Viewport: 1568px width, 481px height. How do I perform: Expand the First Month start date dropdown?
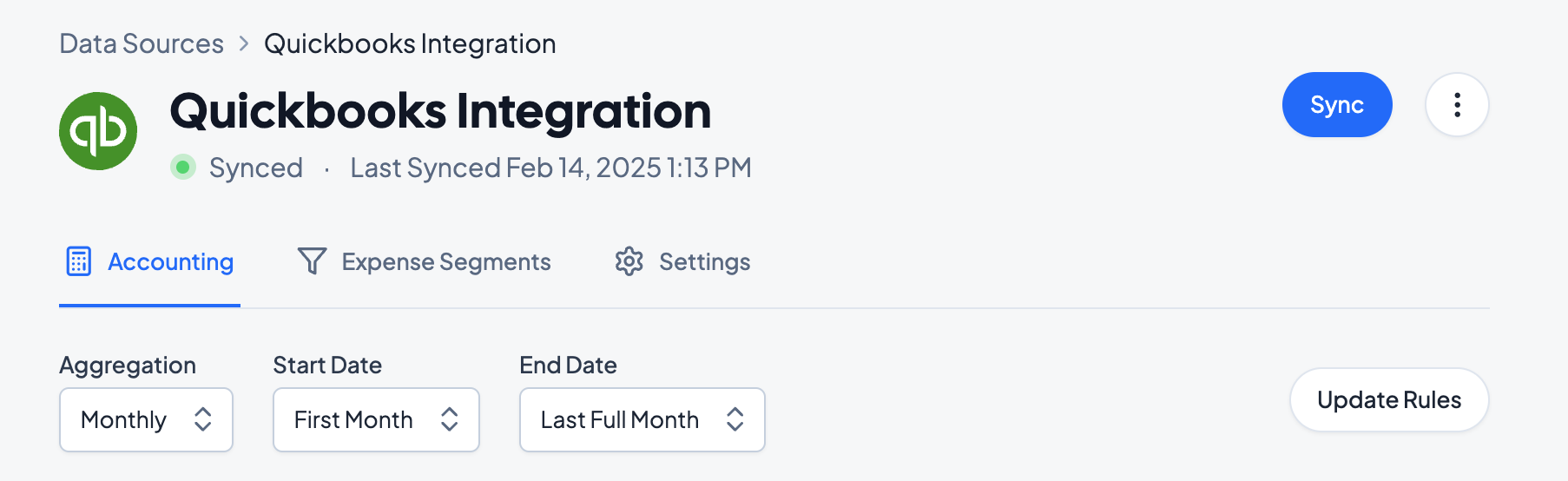[x=376, y=419]
